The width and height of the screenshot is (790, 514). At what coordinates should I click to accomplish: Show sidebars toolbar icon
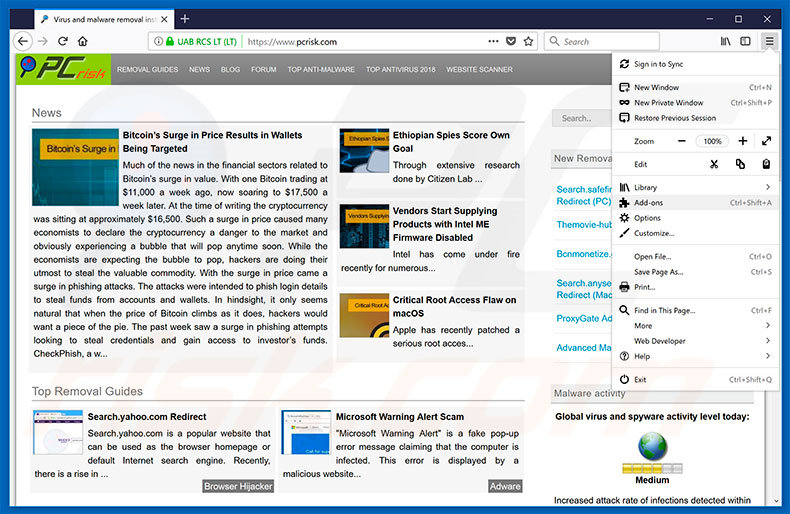(745, 41)
